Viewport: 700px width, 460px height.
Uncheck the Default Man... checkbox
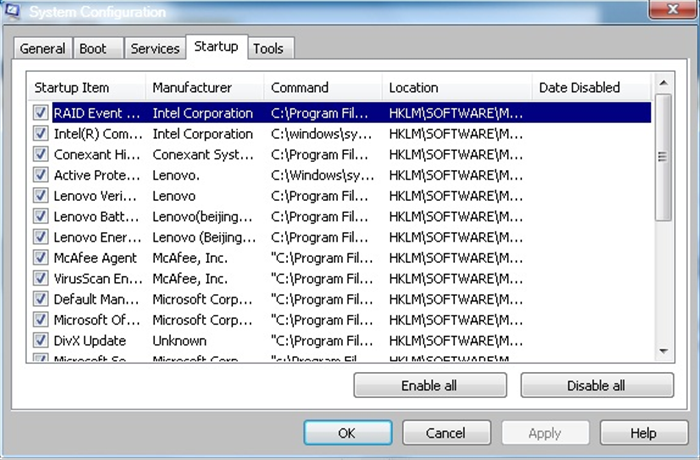[x=41, y=299]
